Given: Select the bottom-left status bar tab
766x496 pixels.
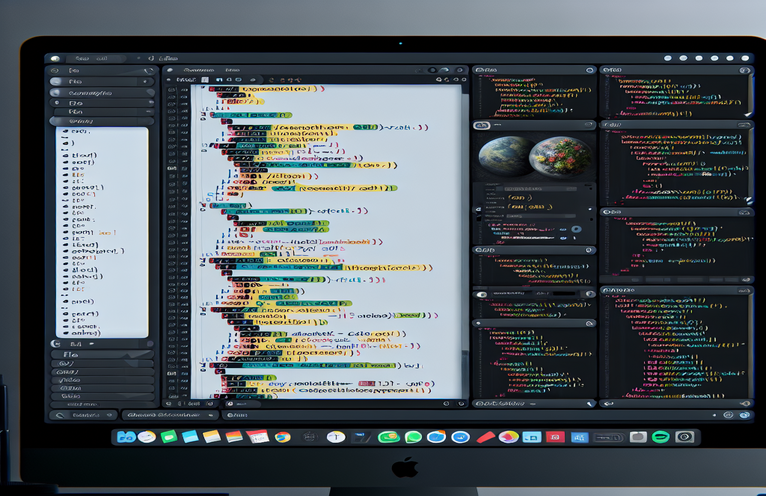Looking at the screenshot, I should [84, 414].
